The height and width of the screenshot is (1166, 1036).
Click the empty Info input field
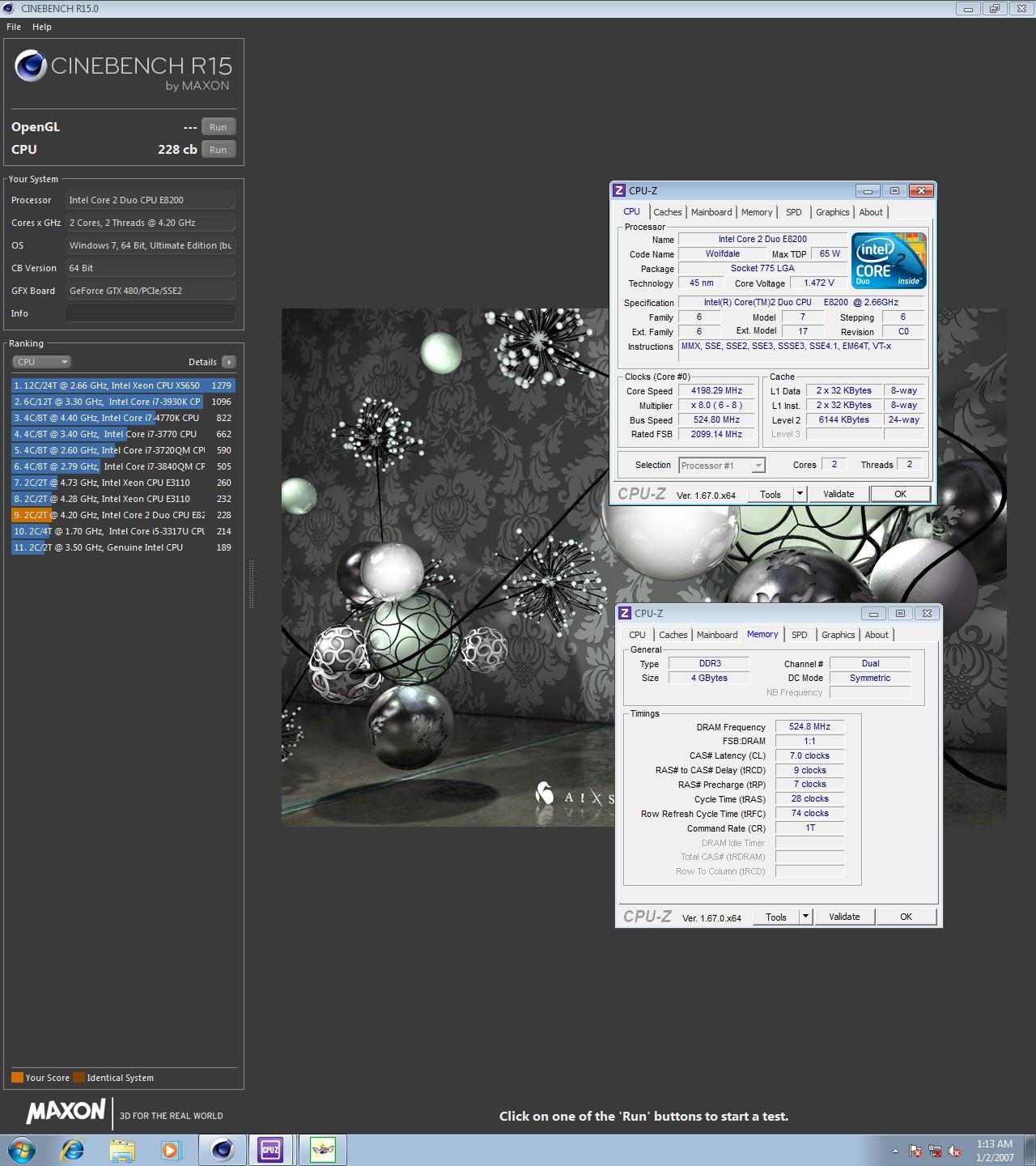click(x=151, y=313)
